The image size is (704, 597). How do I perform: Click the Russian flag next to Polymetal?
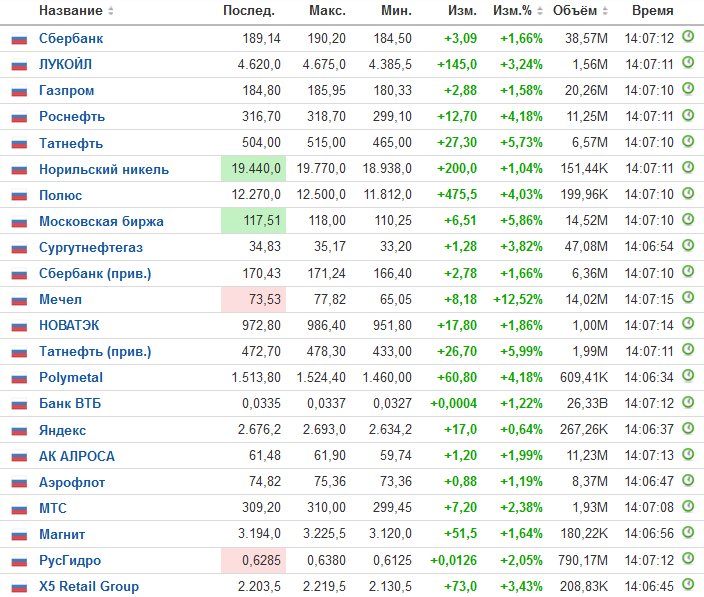(x=19, y=378)
